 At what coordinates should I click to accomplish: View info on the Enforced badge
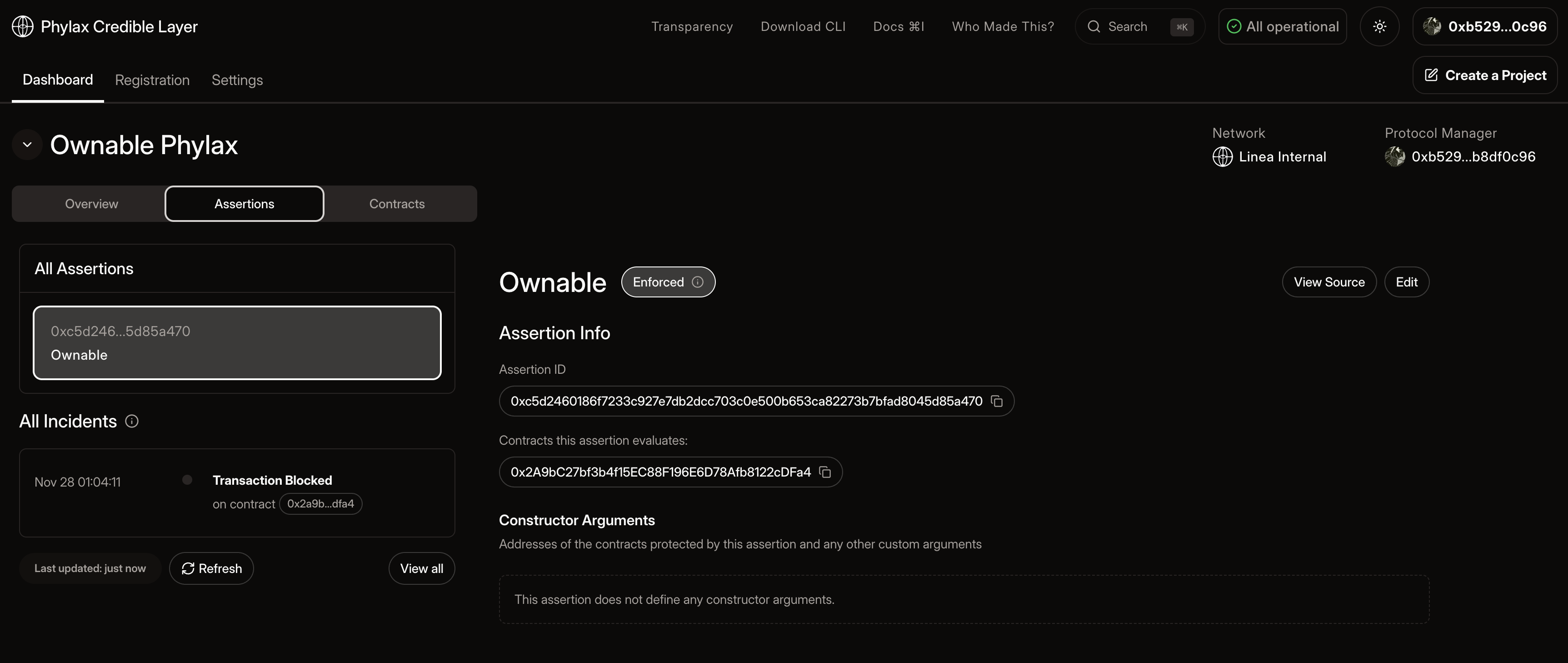click(x=698, y=281)
